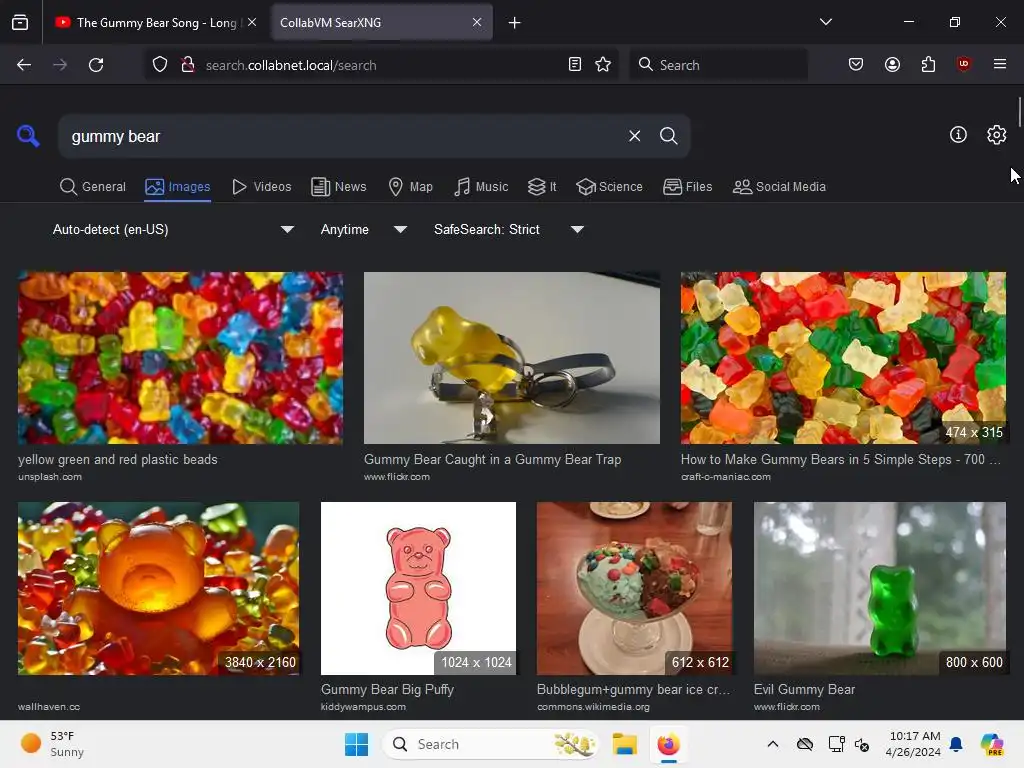Click the commons.wikimedia.org source text

pyautogui.click(x=593, y=707)
